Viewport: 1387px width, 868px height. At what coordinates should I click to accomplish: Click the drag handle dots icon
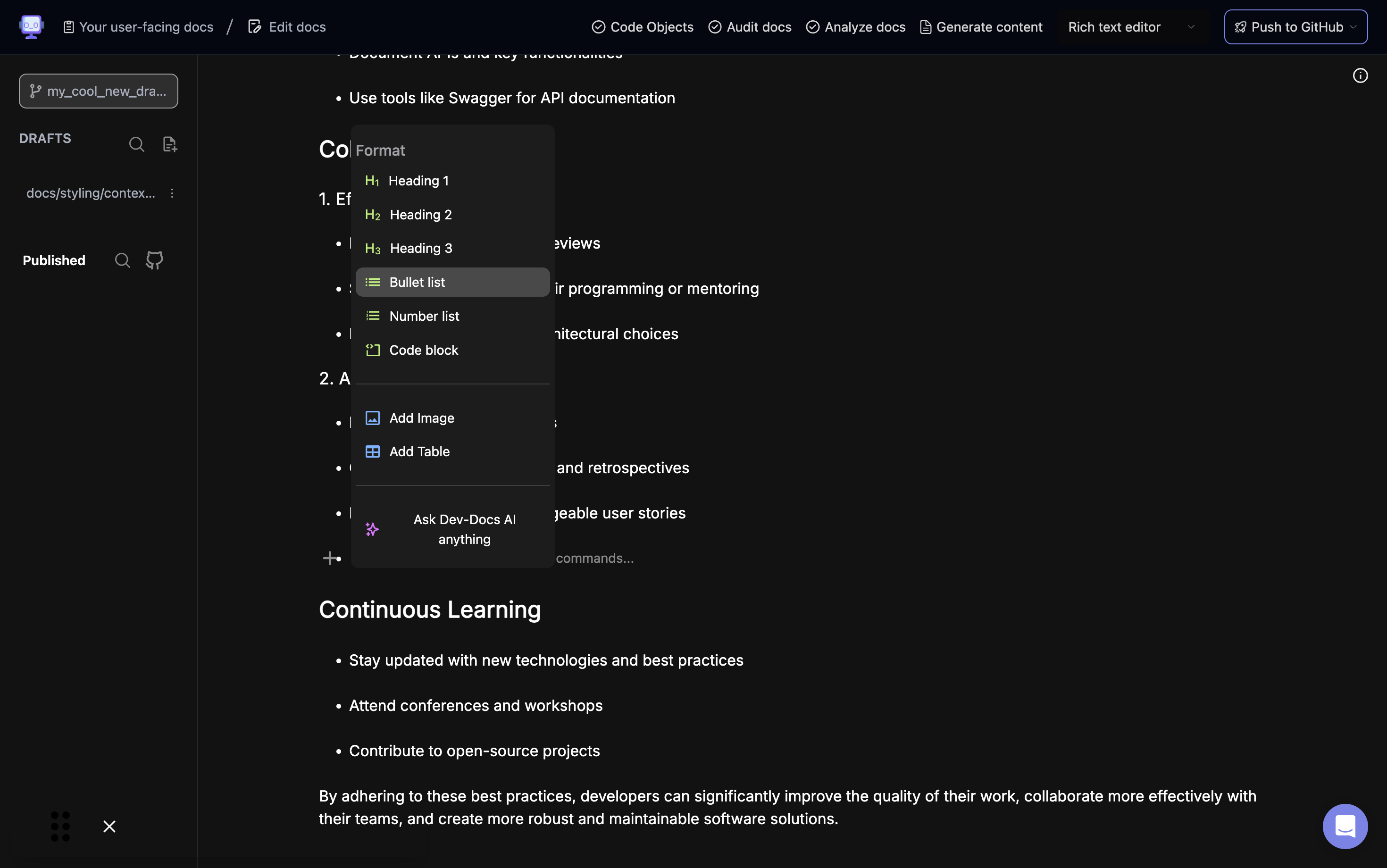pyautogui.click(x=60, y=826)
